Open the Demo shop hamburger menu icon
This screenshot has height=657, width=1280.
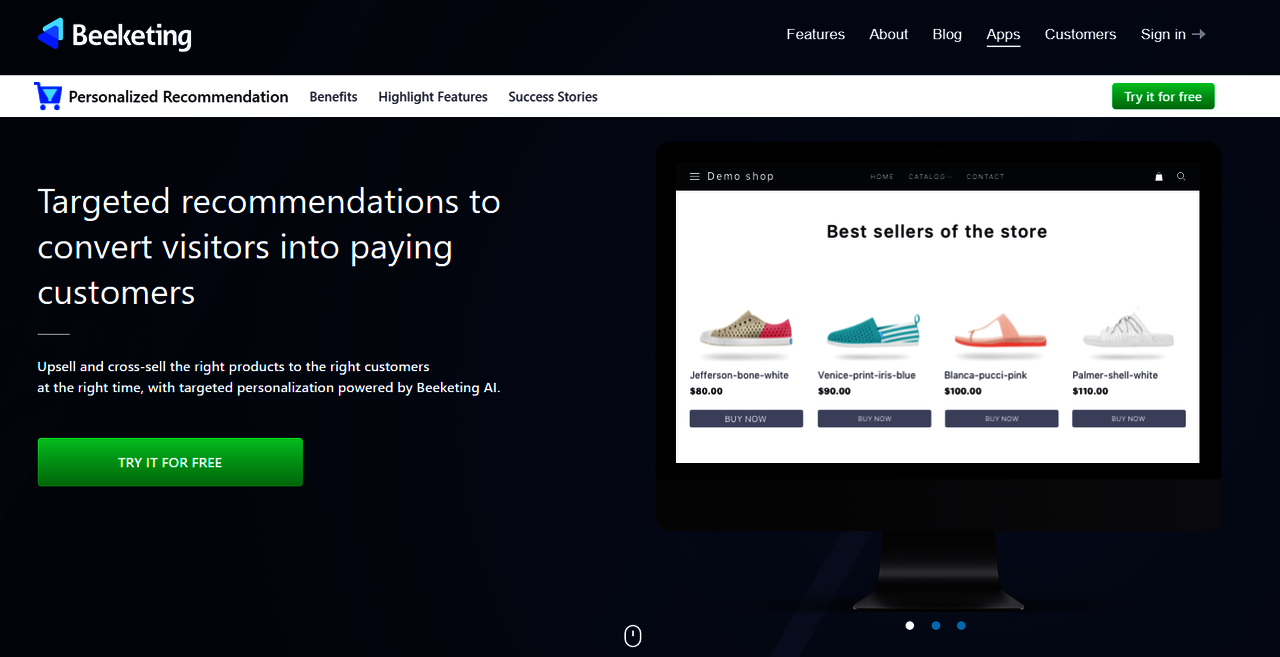pos(694,177)
